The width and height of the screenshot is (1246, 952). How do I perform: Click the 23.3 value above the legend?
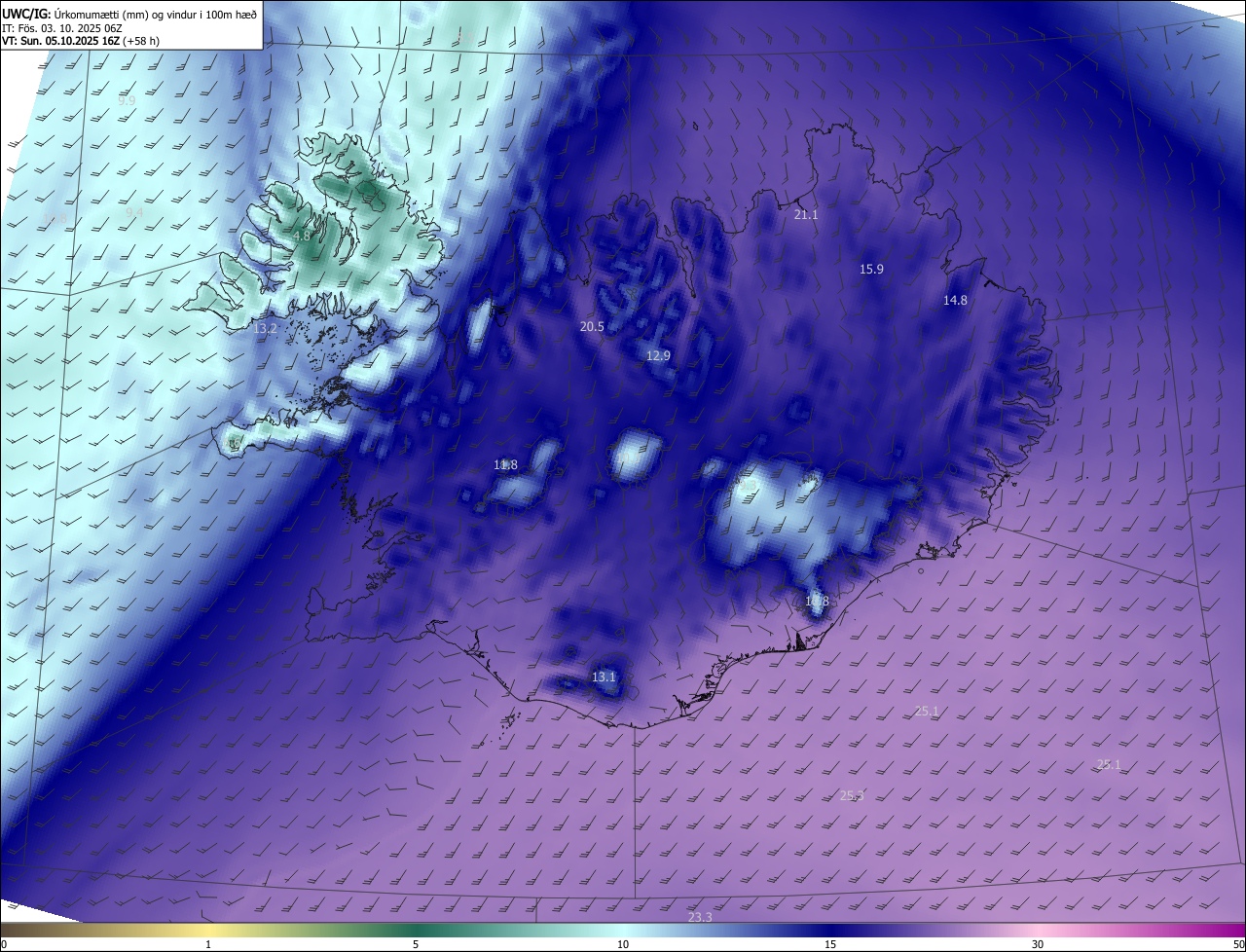point(700,917)
